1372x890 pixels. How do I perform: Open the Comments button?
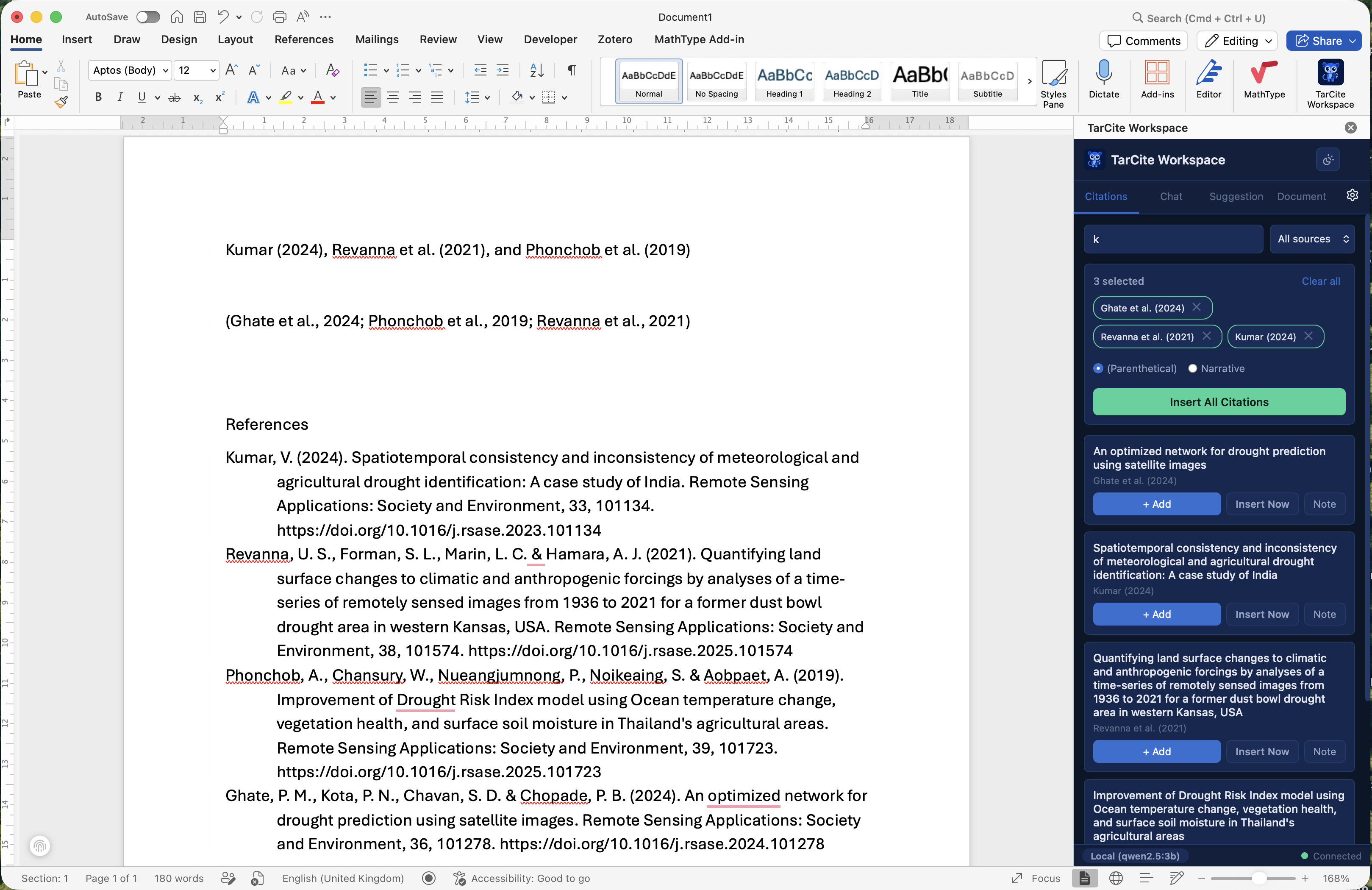tap(1144, 41)
